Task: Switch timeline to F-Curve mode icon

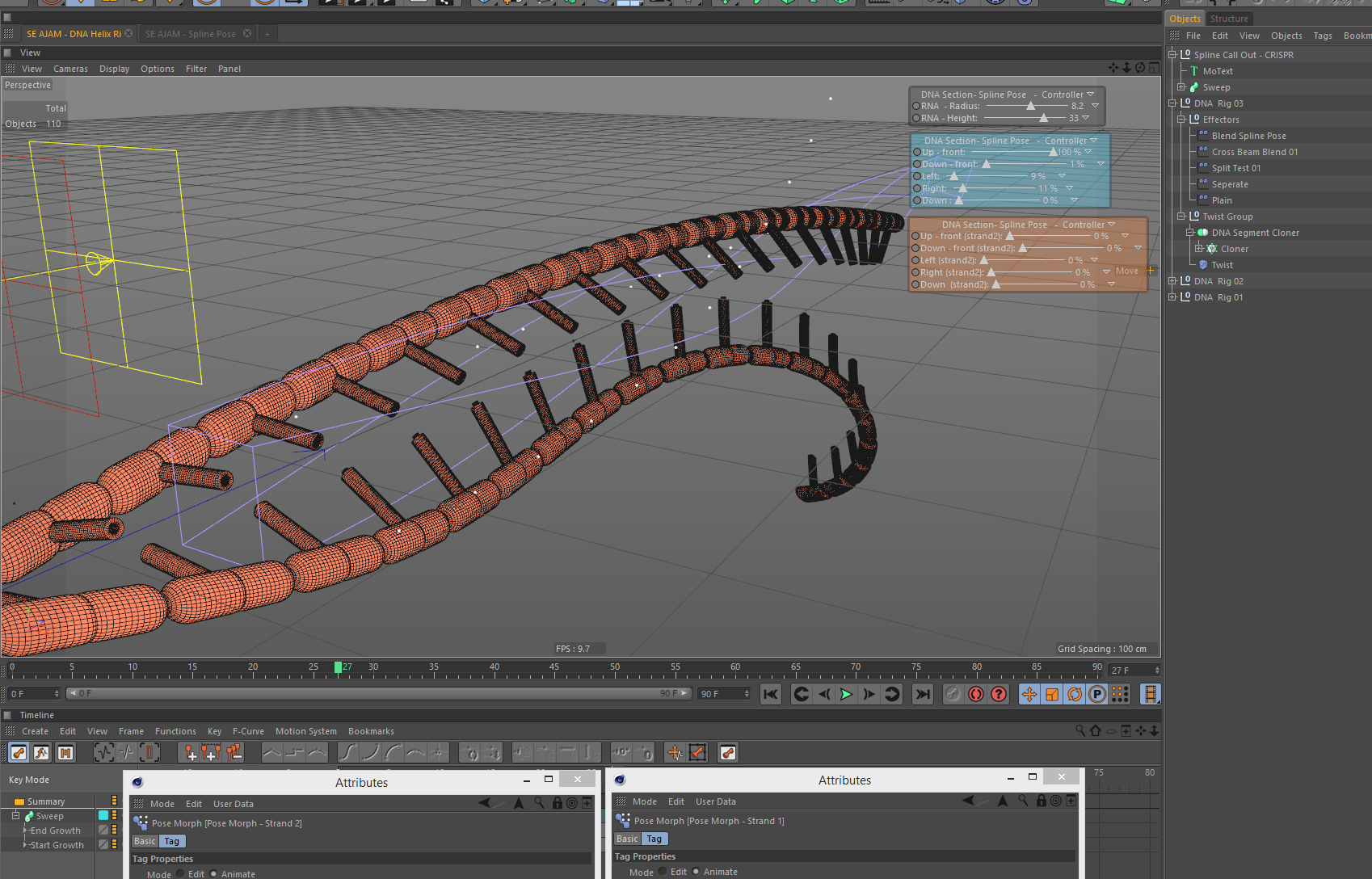Action: (41, 753)
